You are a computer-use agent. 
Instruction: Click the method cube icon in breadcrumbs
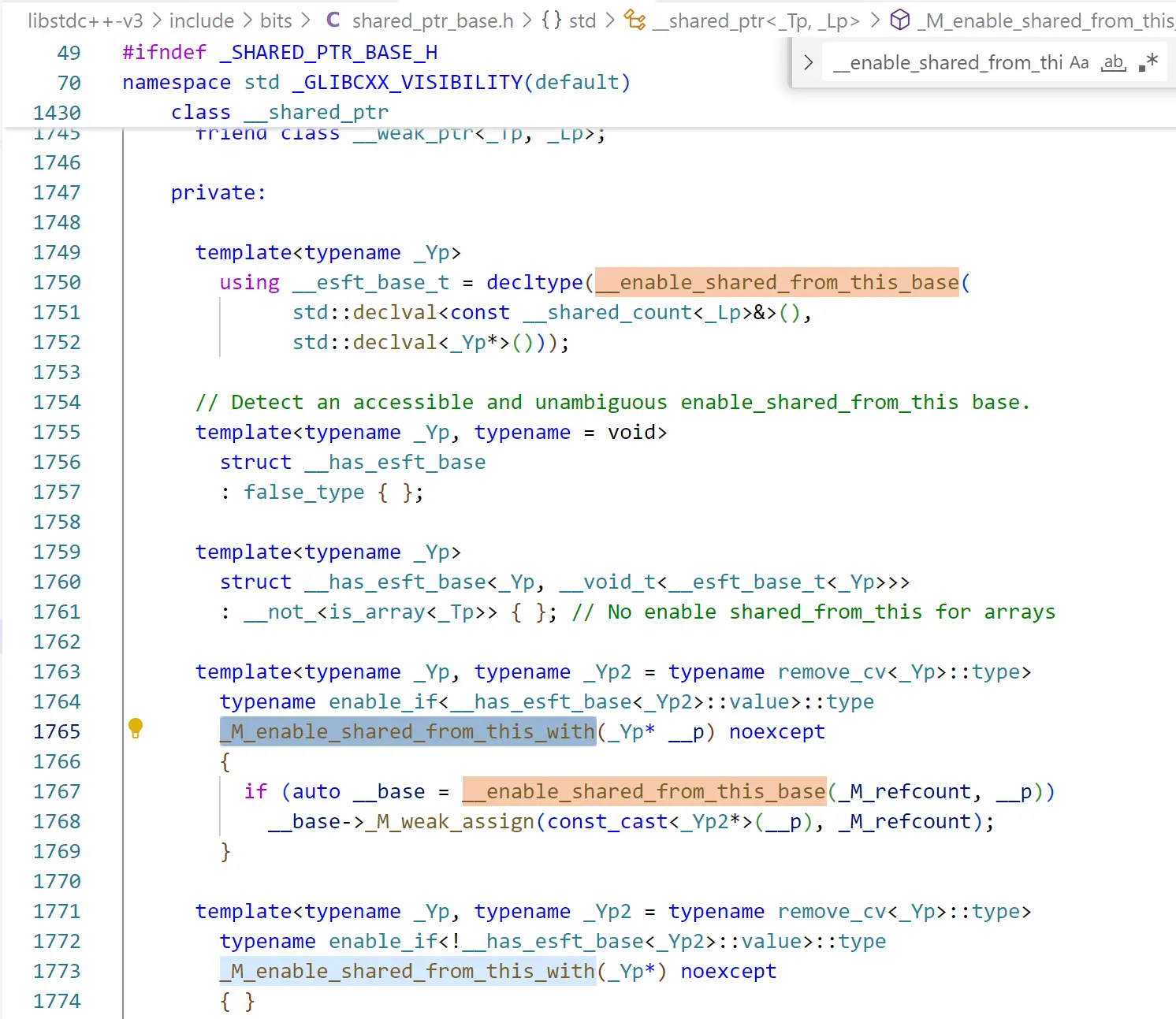899,20
